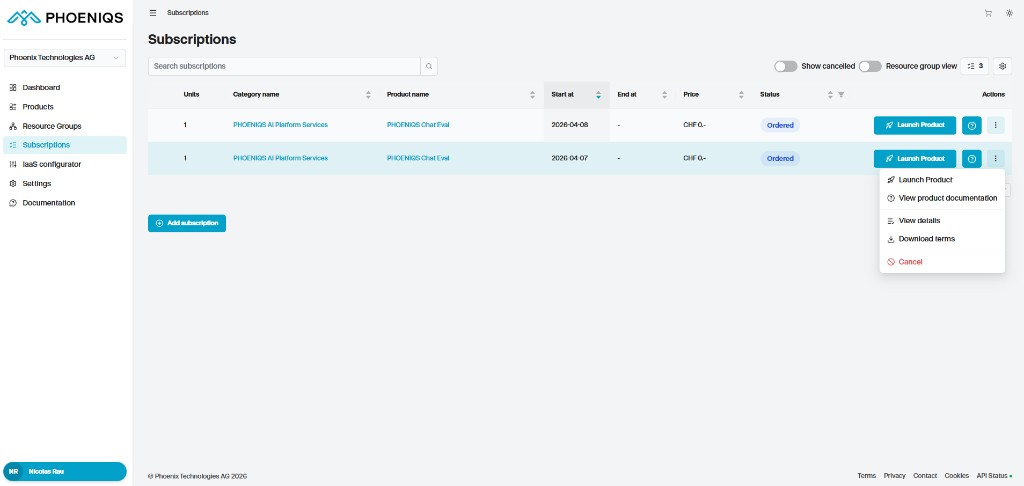Select View product documentation menu item

942,198
